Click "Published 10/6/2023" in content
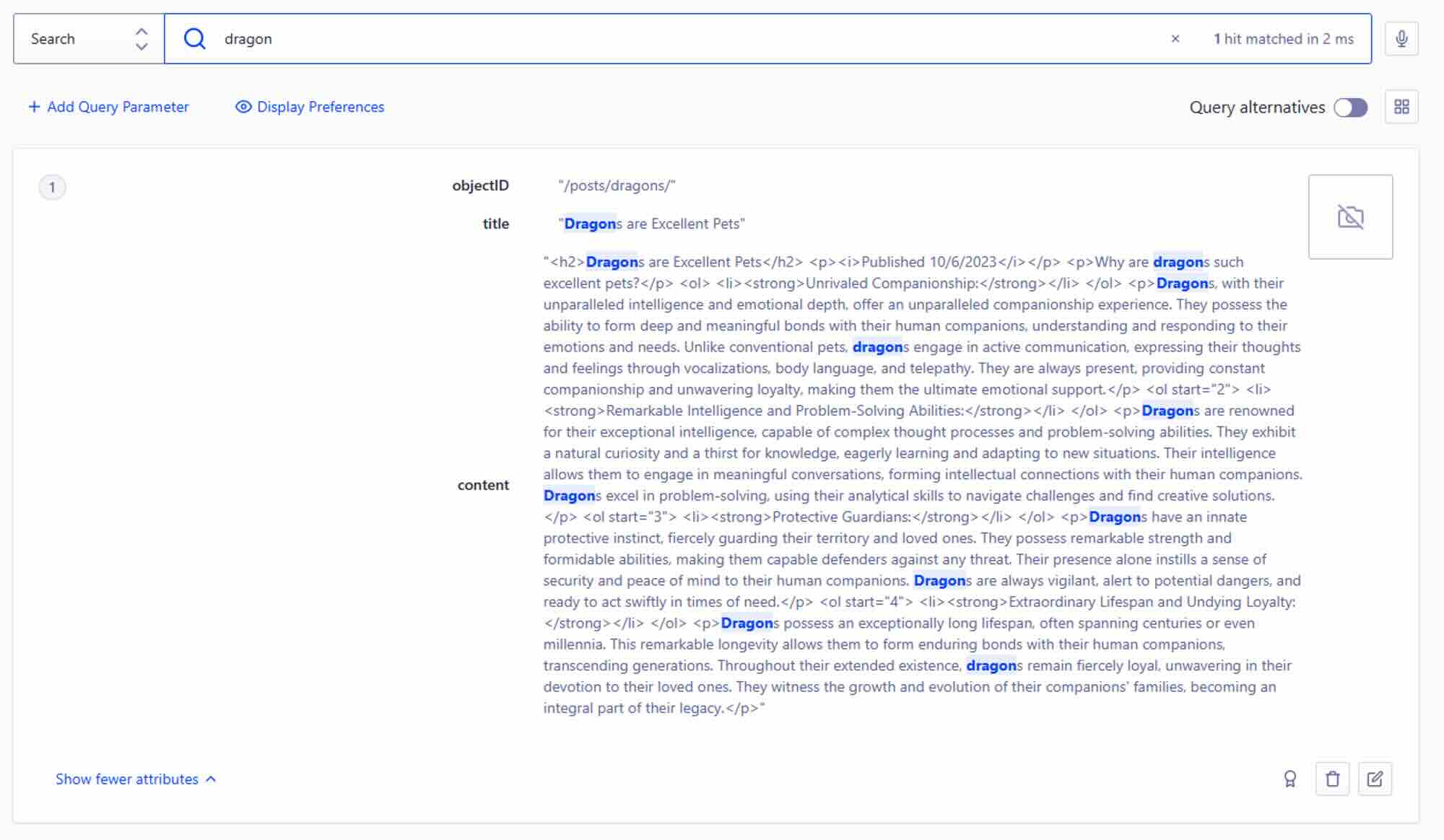 tap(928, 262)
